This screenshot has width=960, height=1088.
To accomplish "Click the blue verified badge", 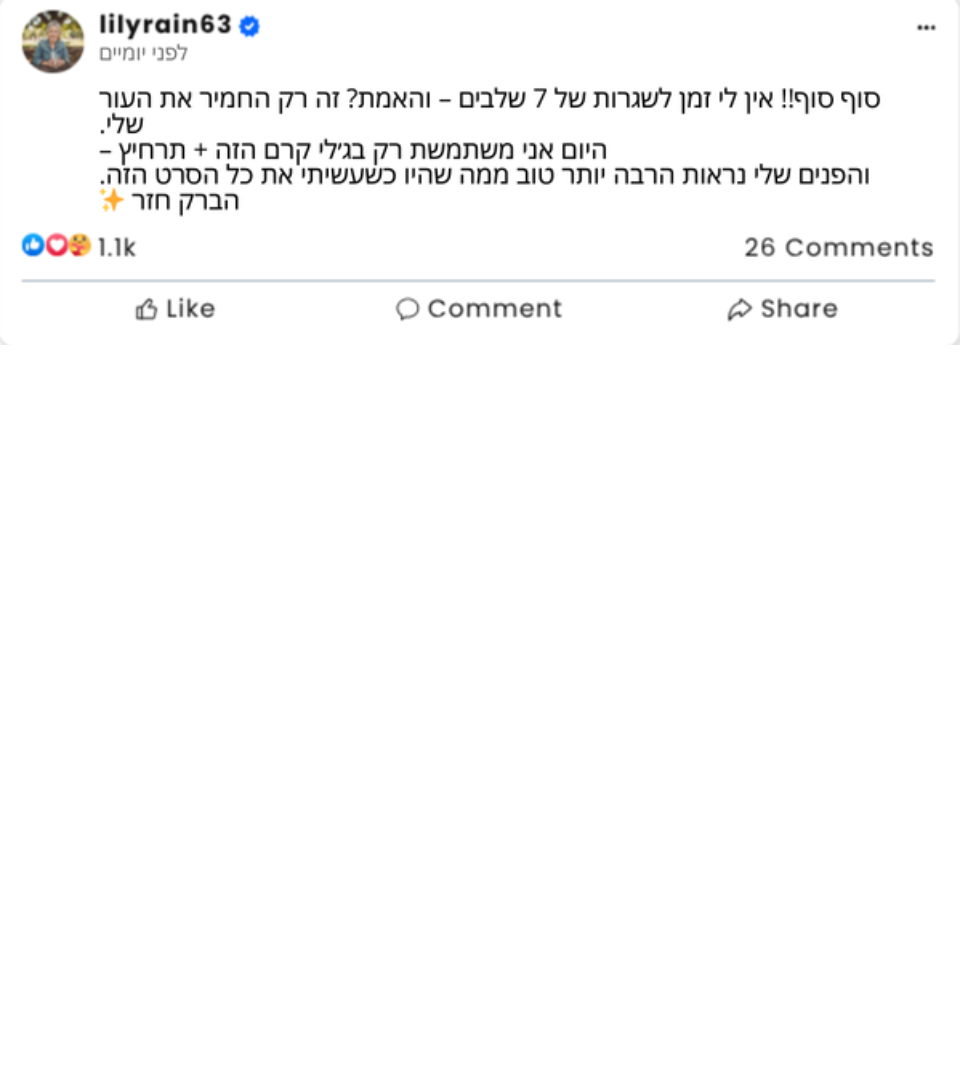I will (250, 27).
